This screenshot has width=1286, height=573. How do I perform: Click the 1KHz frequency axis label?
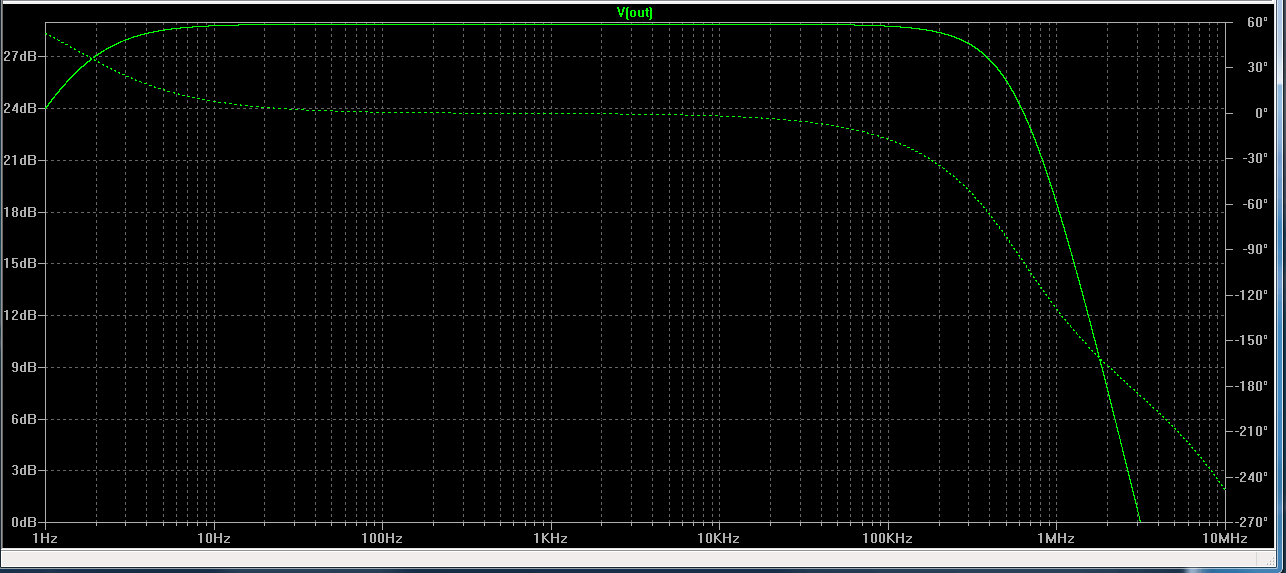tap(550, 538)
